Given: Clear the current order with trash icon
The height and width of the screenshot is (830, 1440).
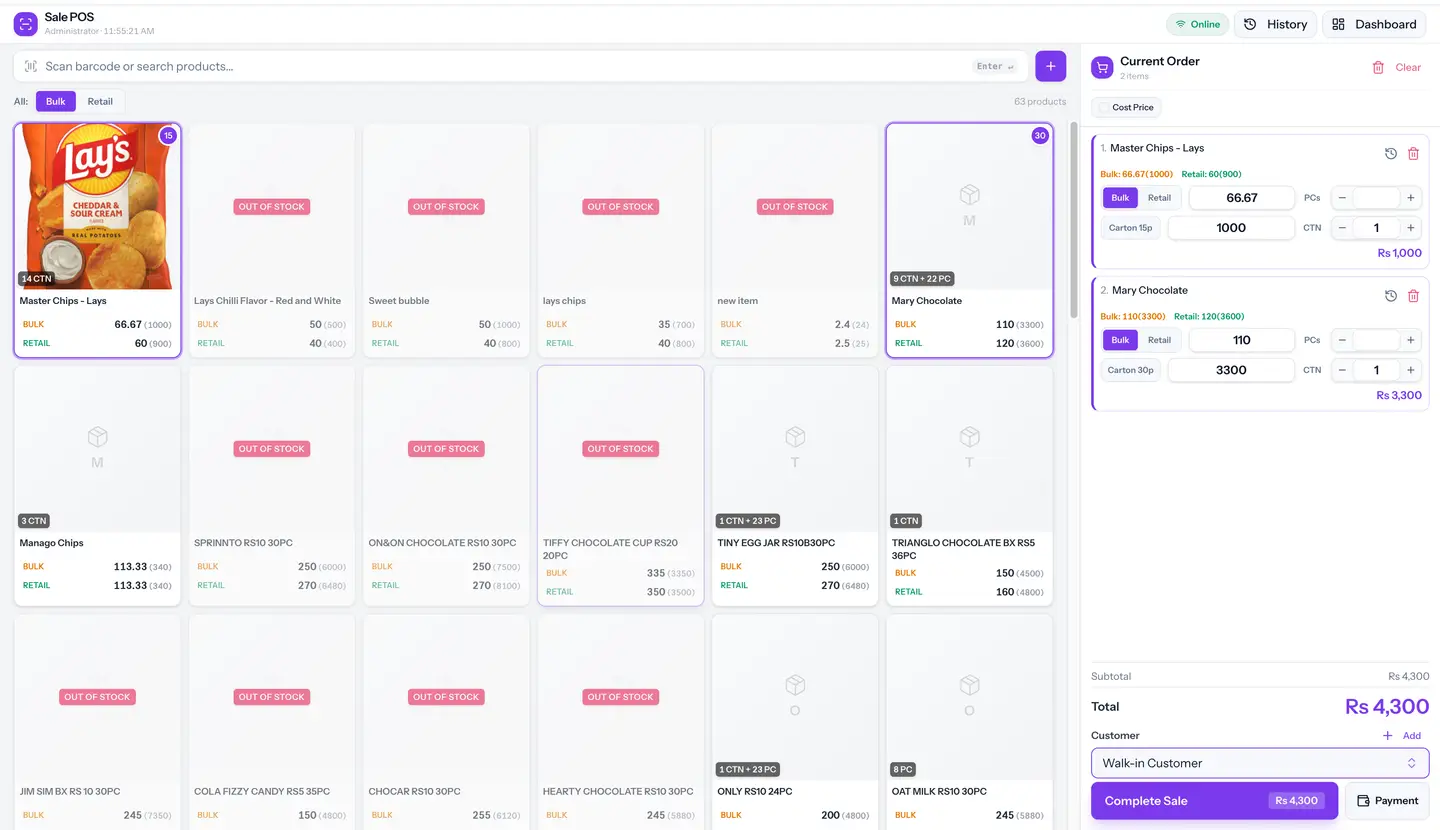Looking at the screenshot, I should (1378, 67).
